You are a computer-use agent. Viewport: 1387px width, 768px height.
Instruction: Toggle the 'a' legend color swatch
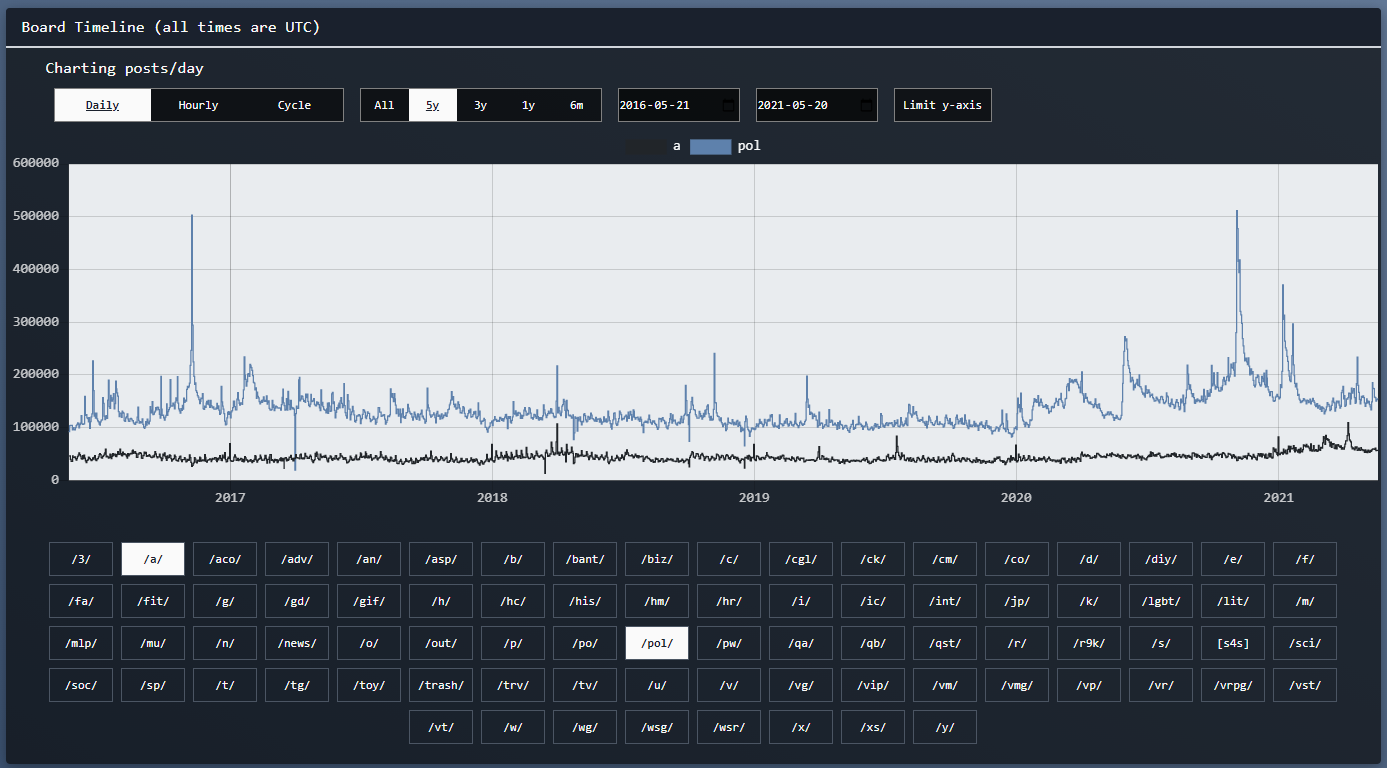[x=644, y=146]
